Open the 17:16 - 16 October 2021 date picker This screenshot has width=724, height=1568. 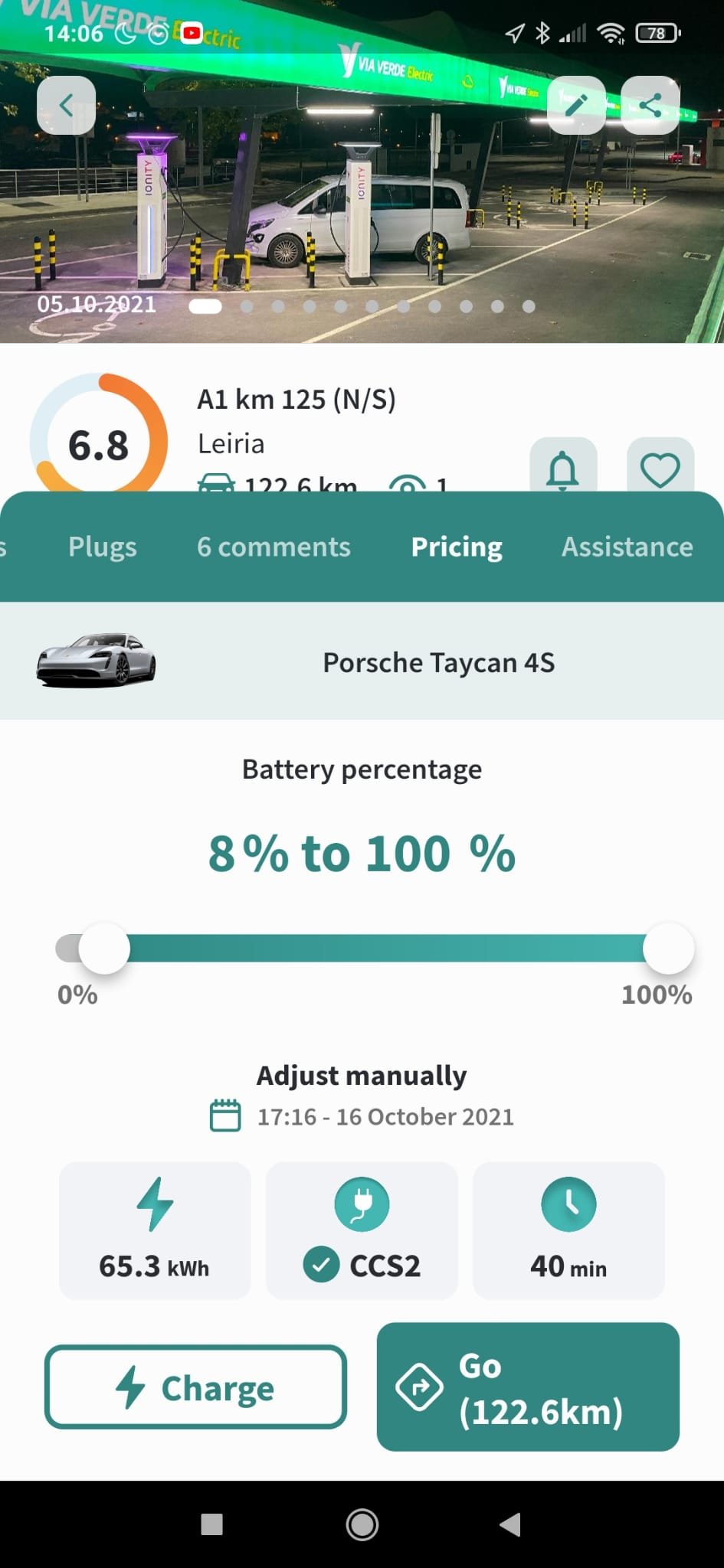coord(385,1117)
